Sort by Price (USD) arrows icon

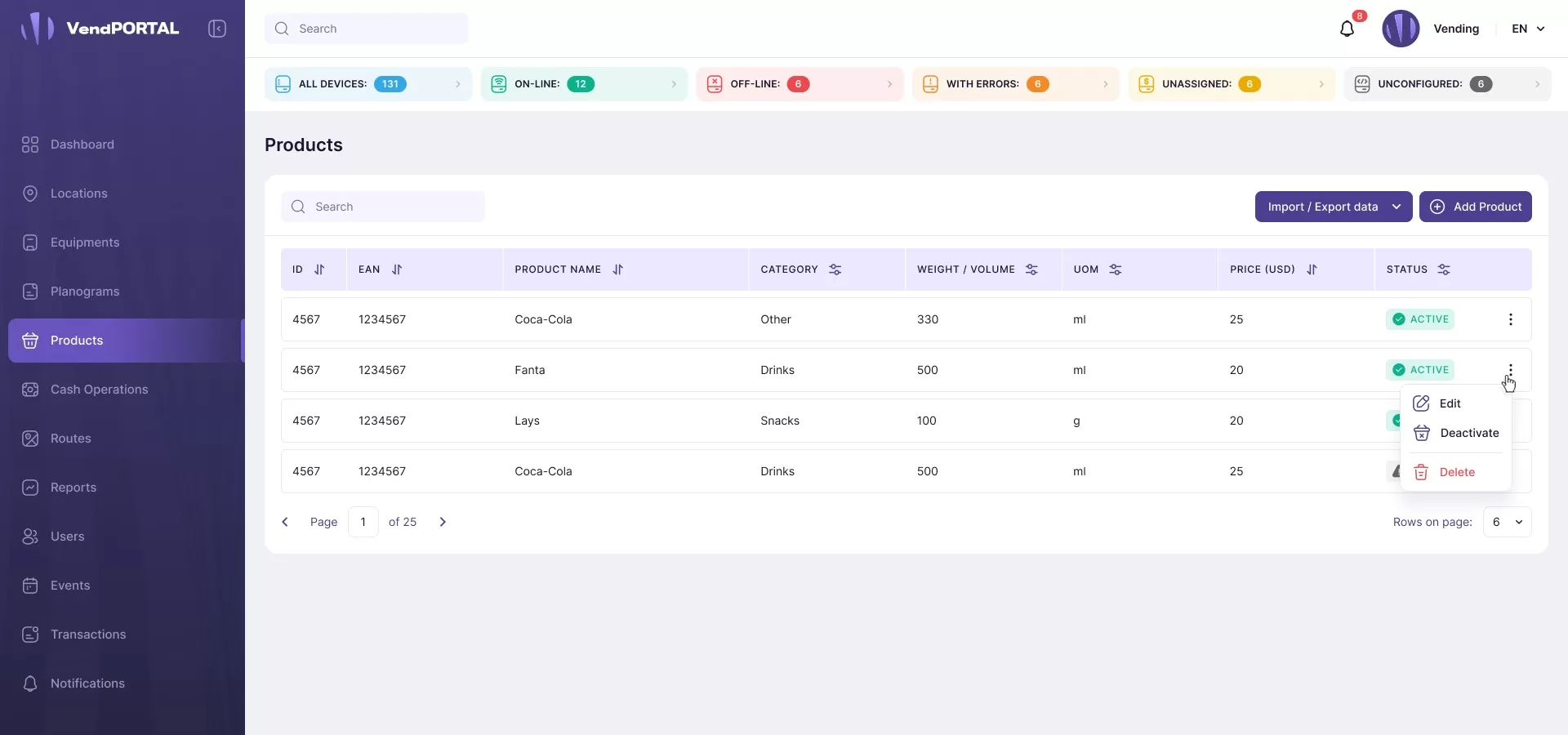click(1312, 269)
